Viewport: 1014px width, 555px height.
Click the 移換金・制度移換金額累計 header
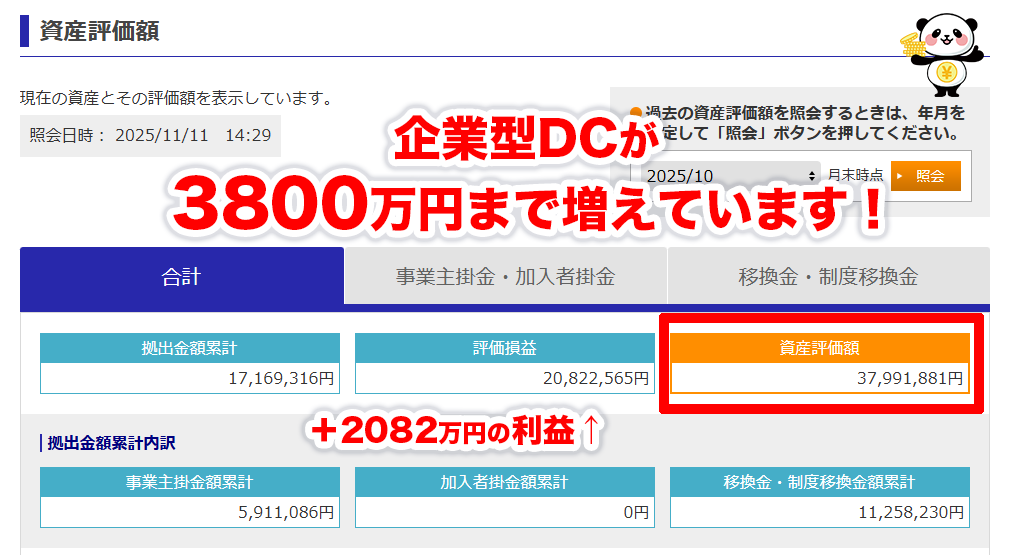pyautogui.click(x=819, y=482)
